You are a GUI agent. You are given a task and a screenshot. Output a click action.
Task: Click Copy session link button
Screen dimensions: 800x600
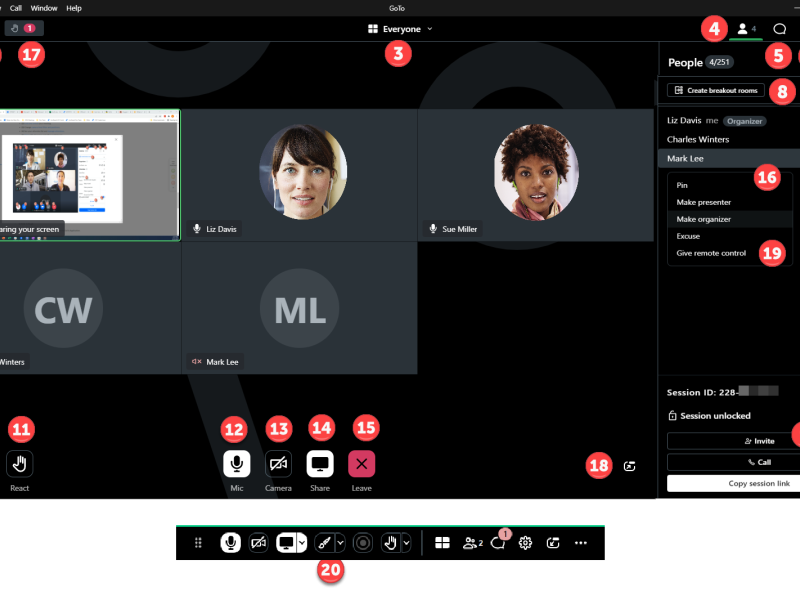pyautogui.click(x=733, y=483)
